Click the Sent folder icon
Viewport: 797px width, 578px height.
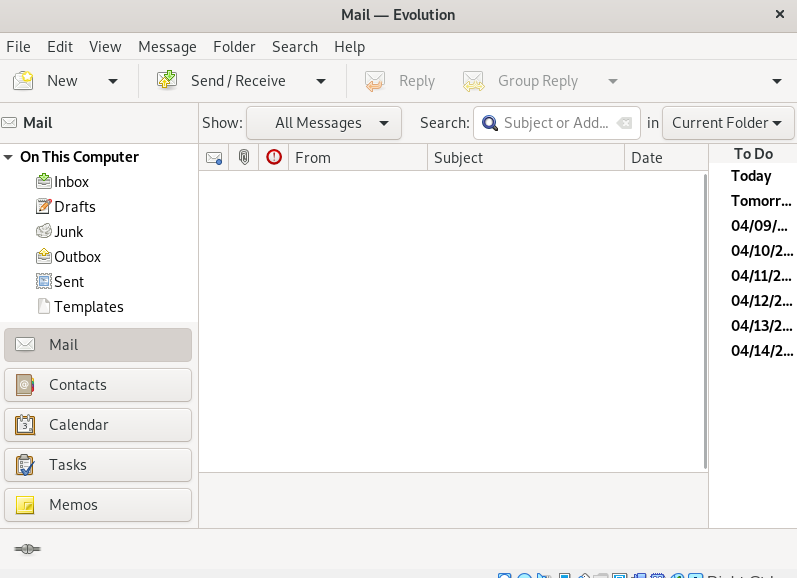click(x=44, y=282)
